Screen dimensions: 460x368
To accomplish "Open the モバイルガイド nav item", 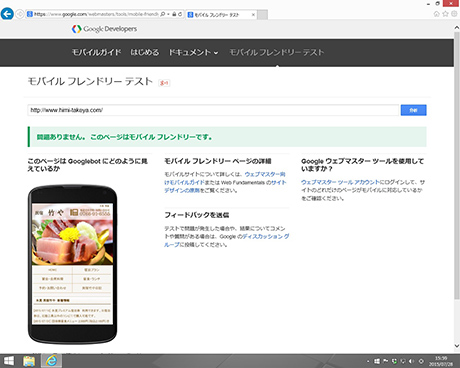I will (97, 52).
